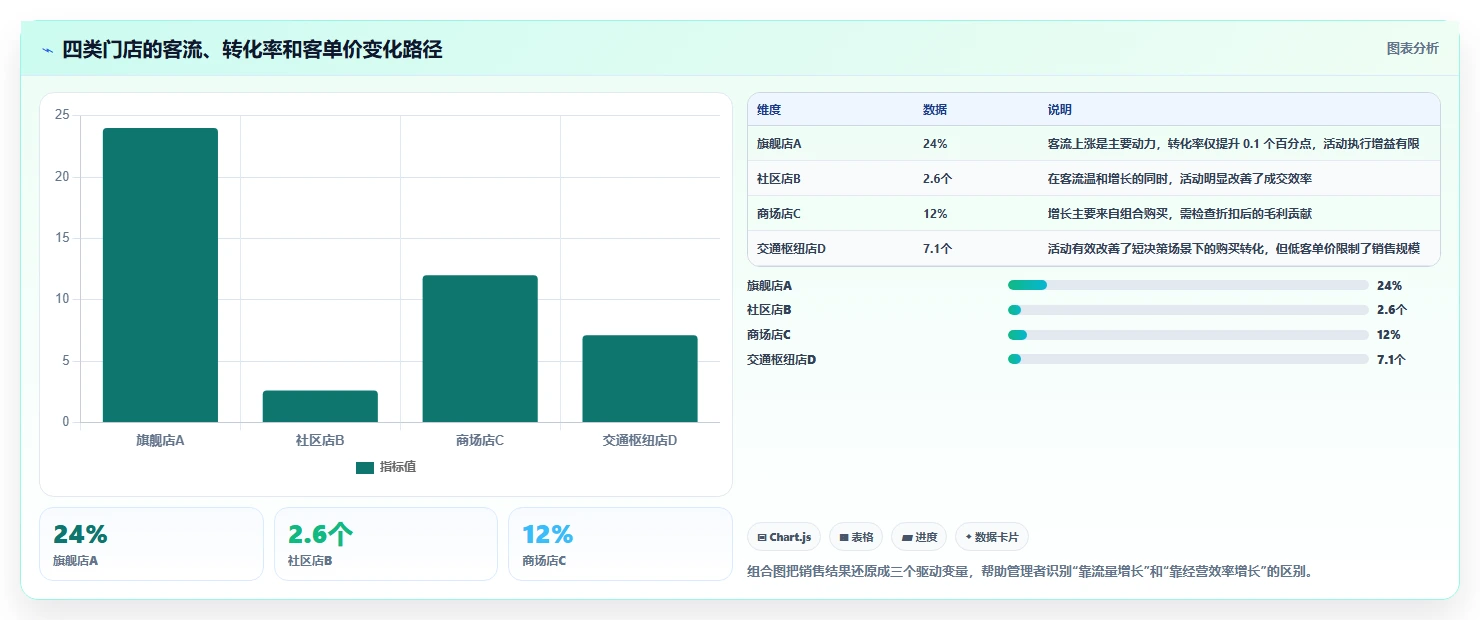The image size is (1480, 620).
Task: Select the 社区店B table row cell
Action: [x=779, y=178]
